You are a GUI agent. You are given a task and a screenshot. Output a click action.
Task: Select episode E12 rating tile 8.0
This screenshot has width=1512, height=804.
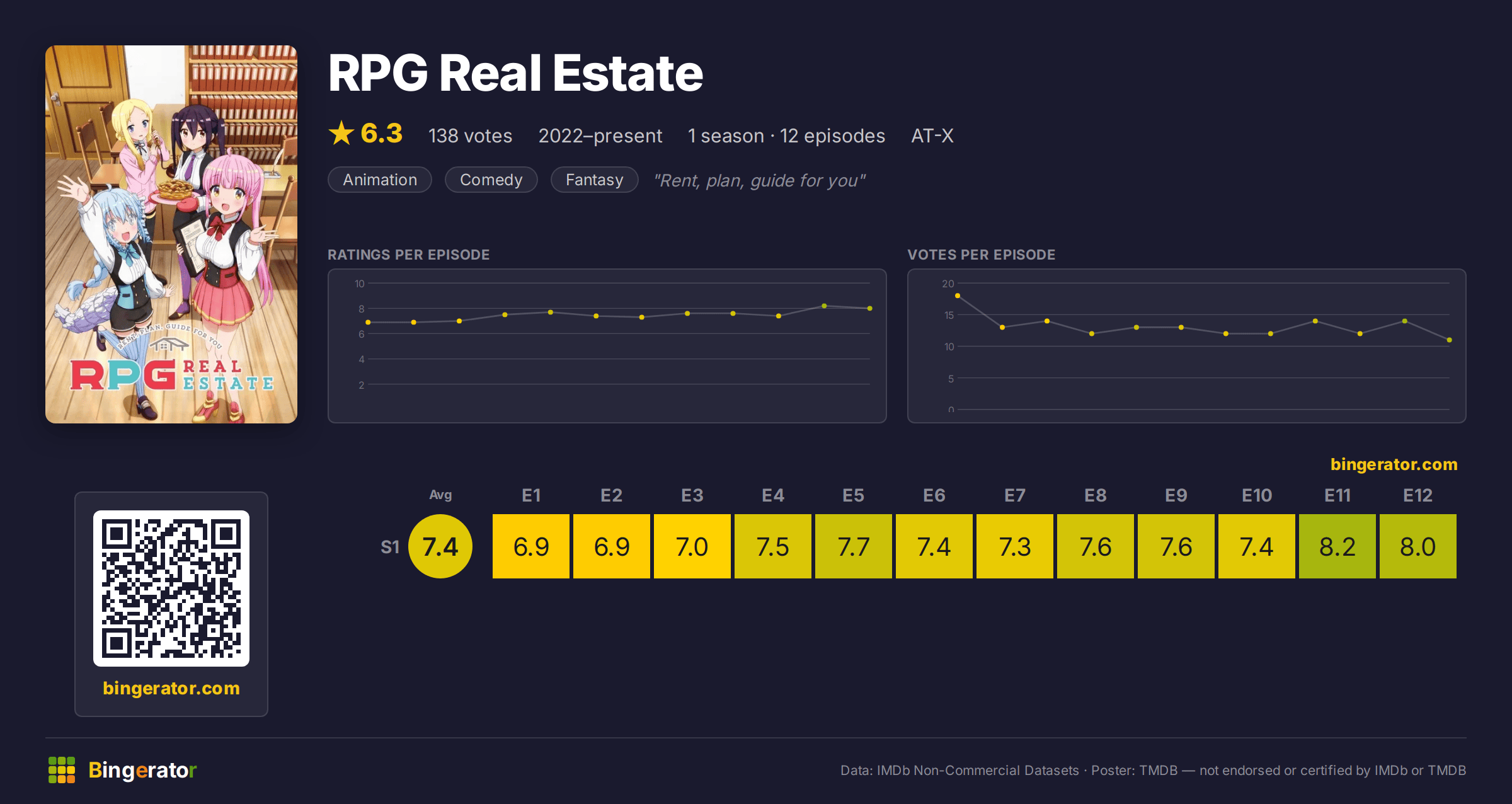1418,546
